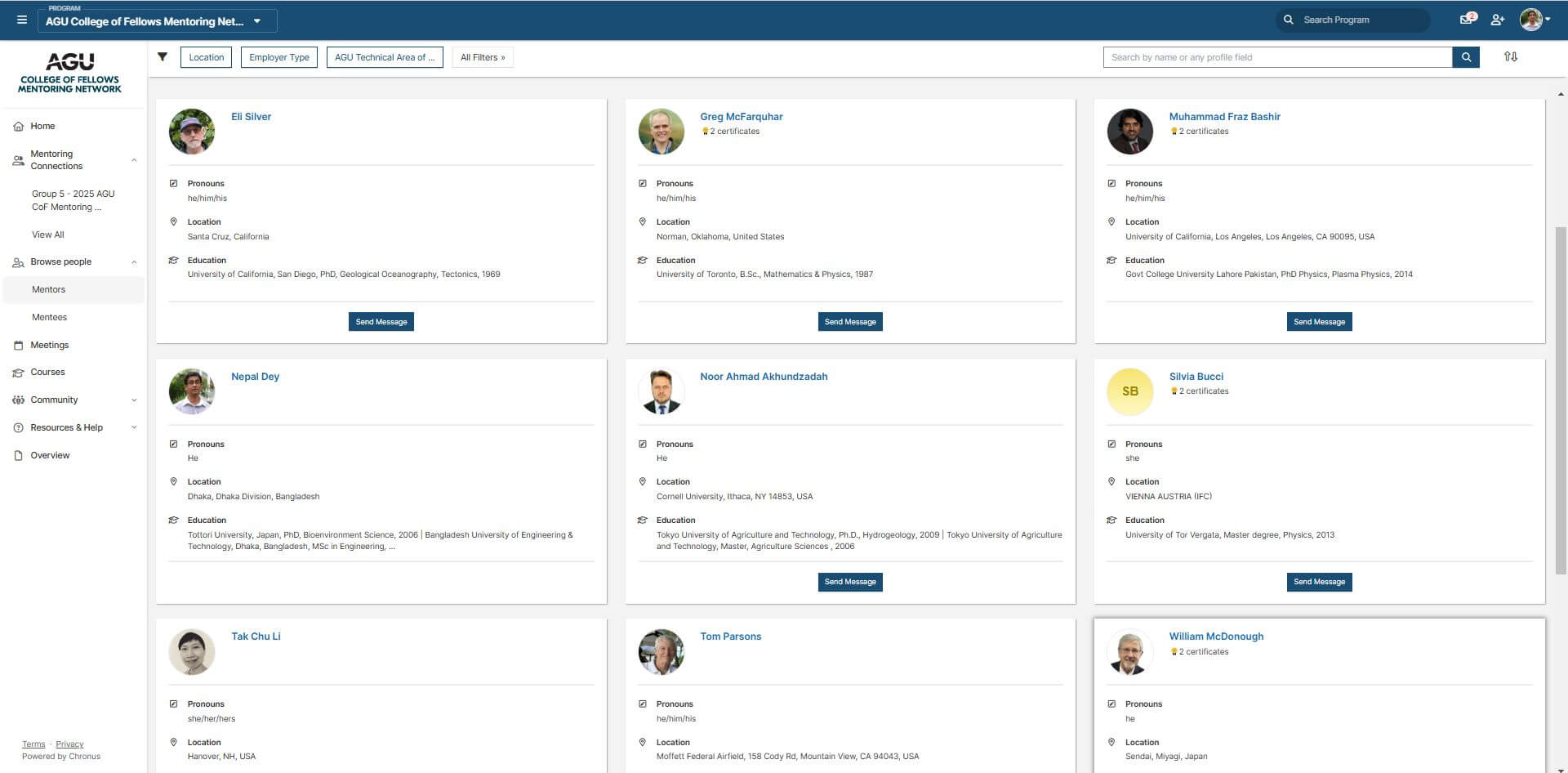The image size is (1568, 773).
Task: Go to Meetings in the sidebar
Action: pyautogui.click(x=49, y=345)
